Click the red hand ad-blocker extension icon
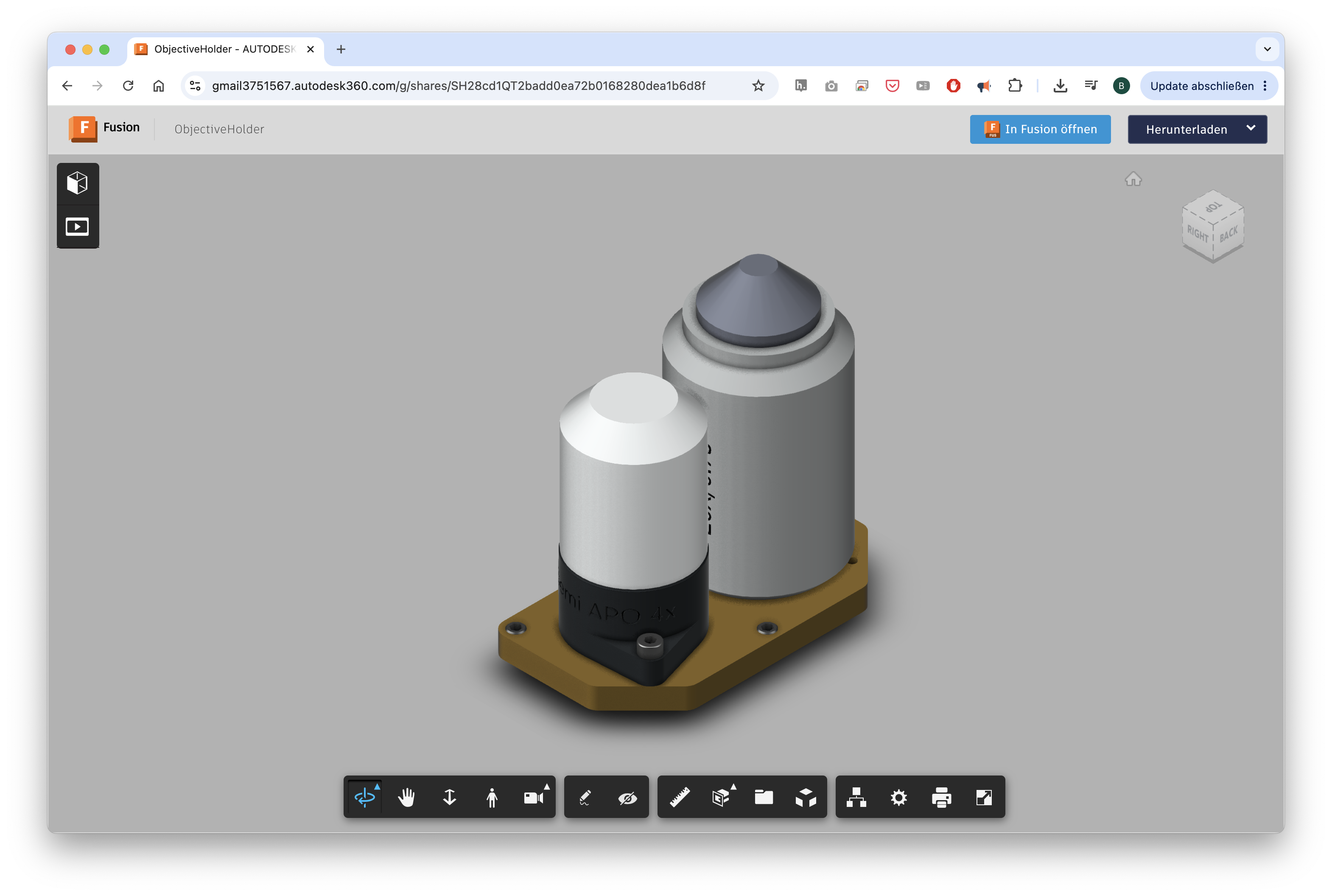This screenshot has height=896, width=1332. click(953, 86)
